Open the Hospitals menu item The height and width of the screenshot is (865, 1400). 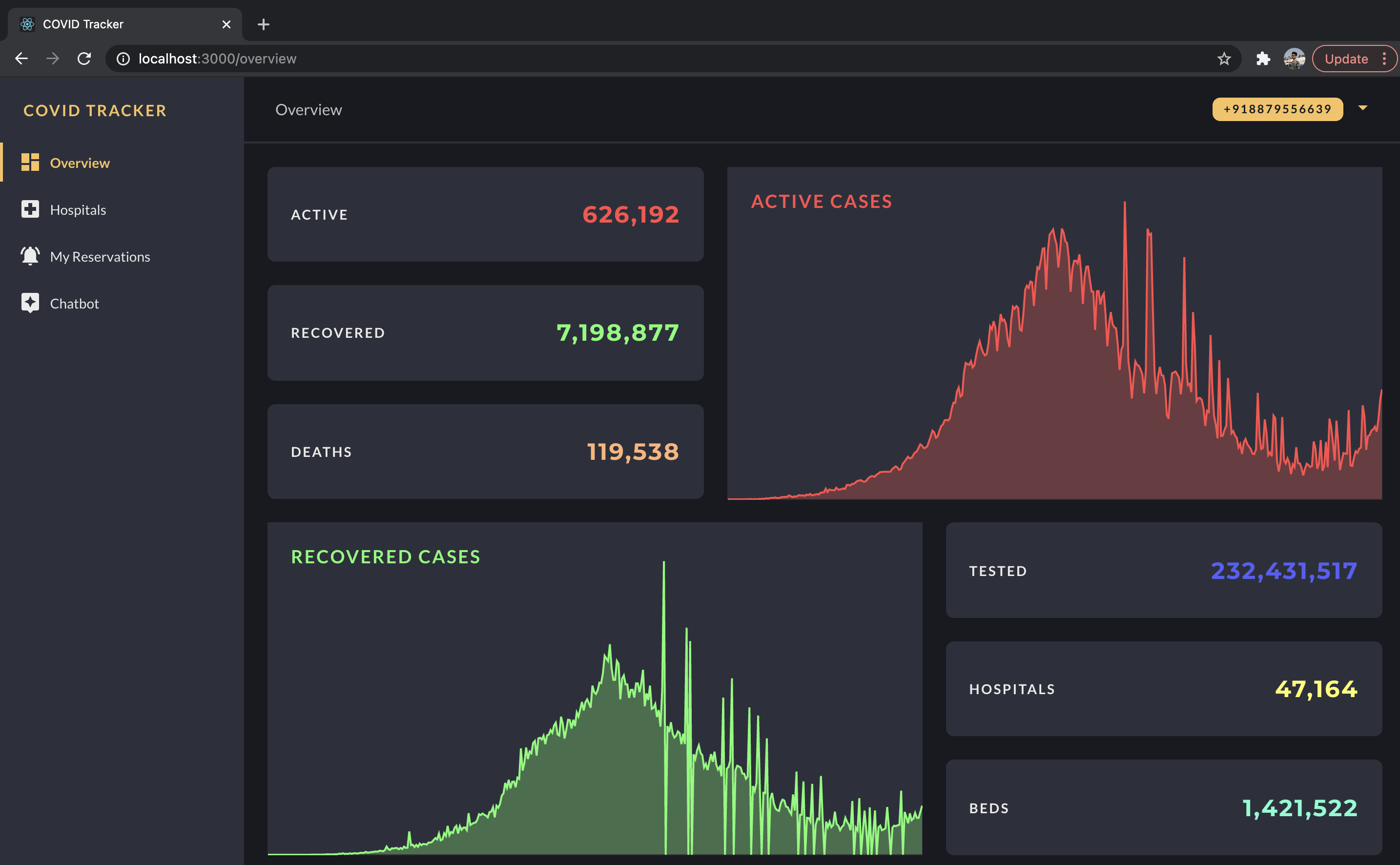click(78, 210)
